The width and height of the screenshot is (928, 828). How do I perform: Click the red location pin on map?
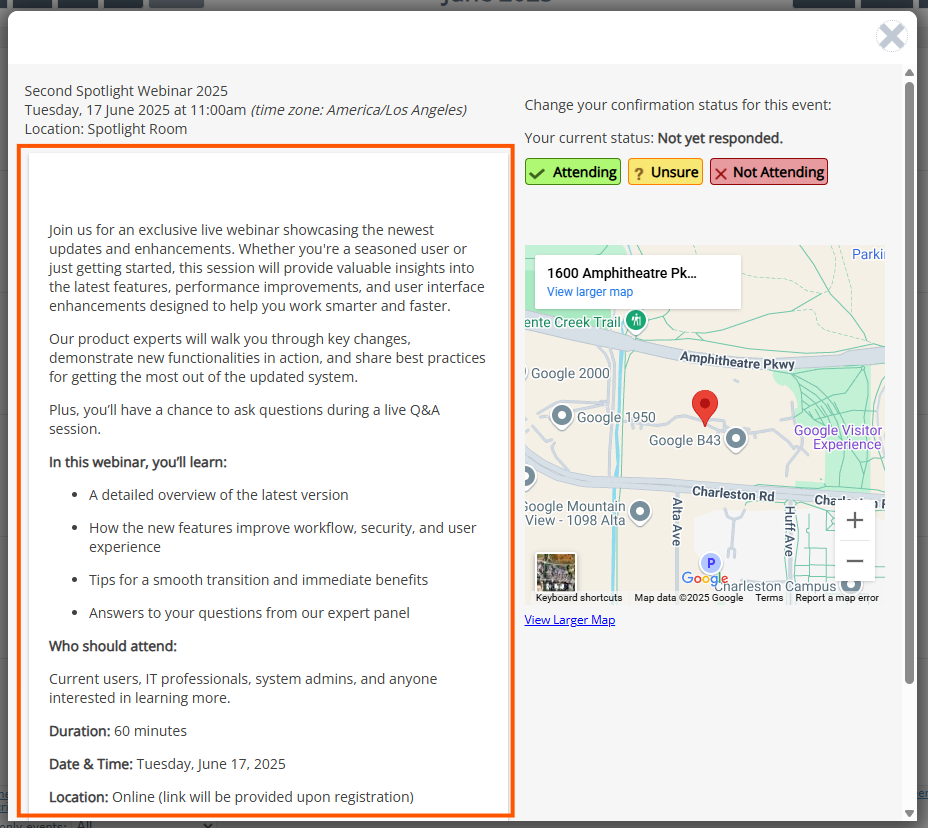point(705,407)
